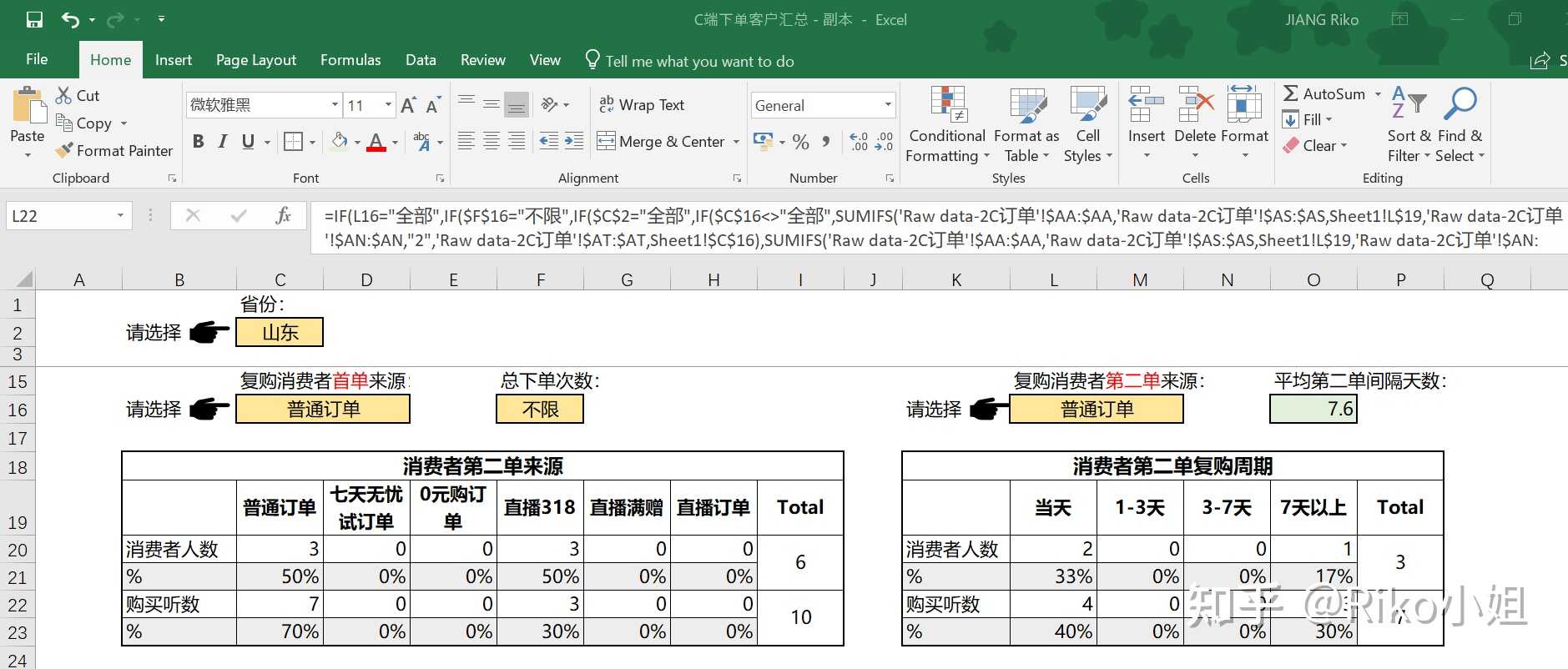Toggle Center alignment
Viewport: 1568px width, 669px height.
tap(492, 142)
